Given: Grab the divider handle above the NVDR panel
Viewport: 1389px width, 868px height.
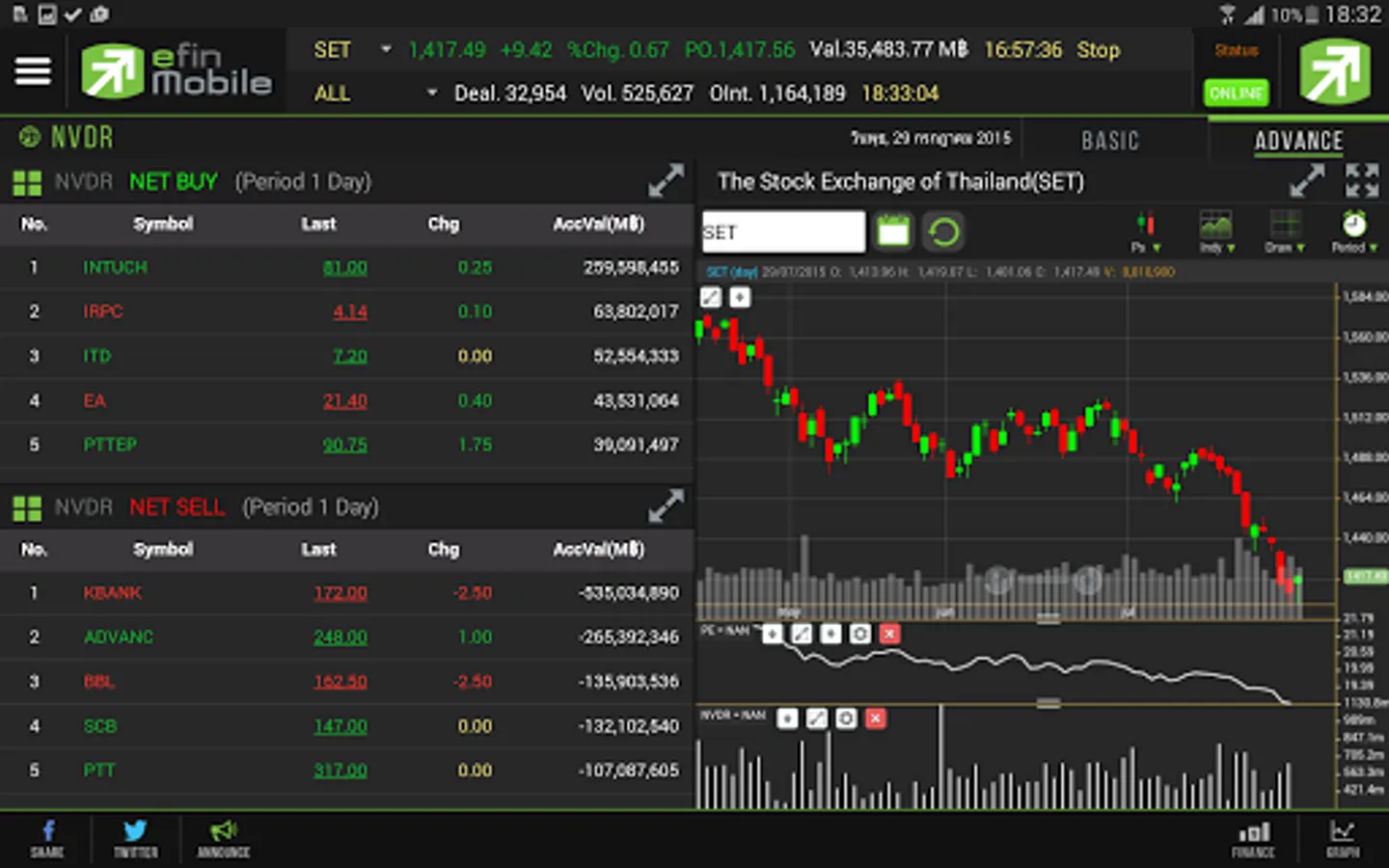Looking at the screenshot, I should 1049,704.
